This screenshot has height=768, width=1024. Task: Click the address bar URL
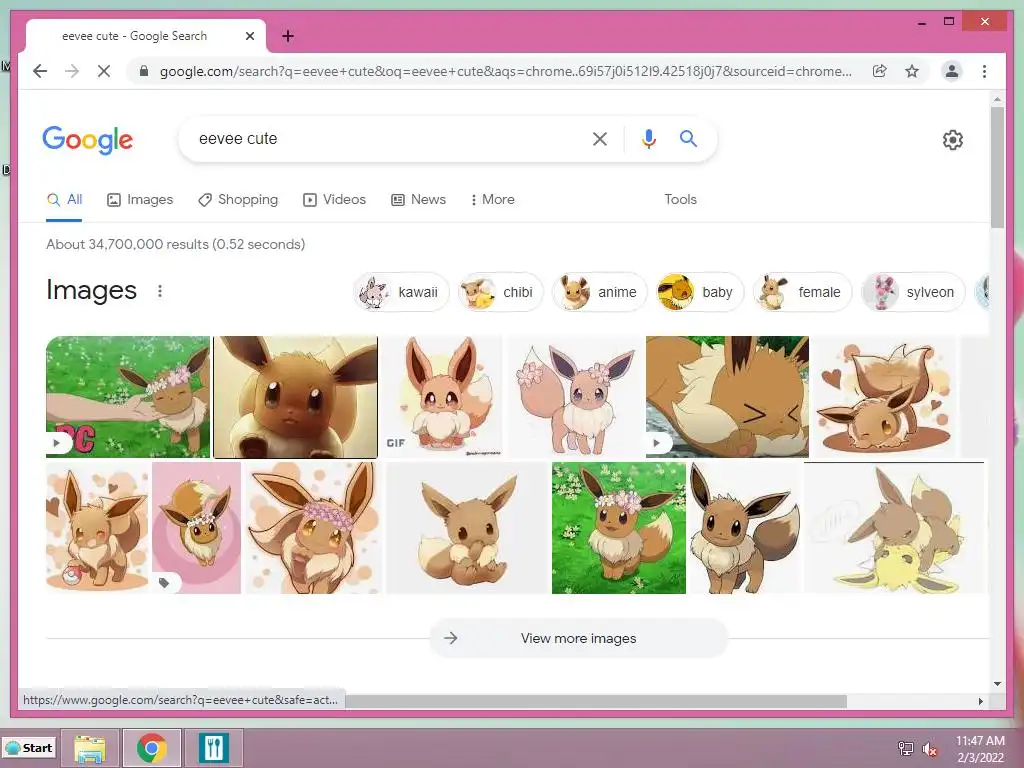[505, 71]
